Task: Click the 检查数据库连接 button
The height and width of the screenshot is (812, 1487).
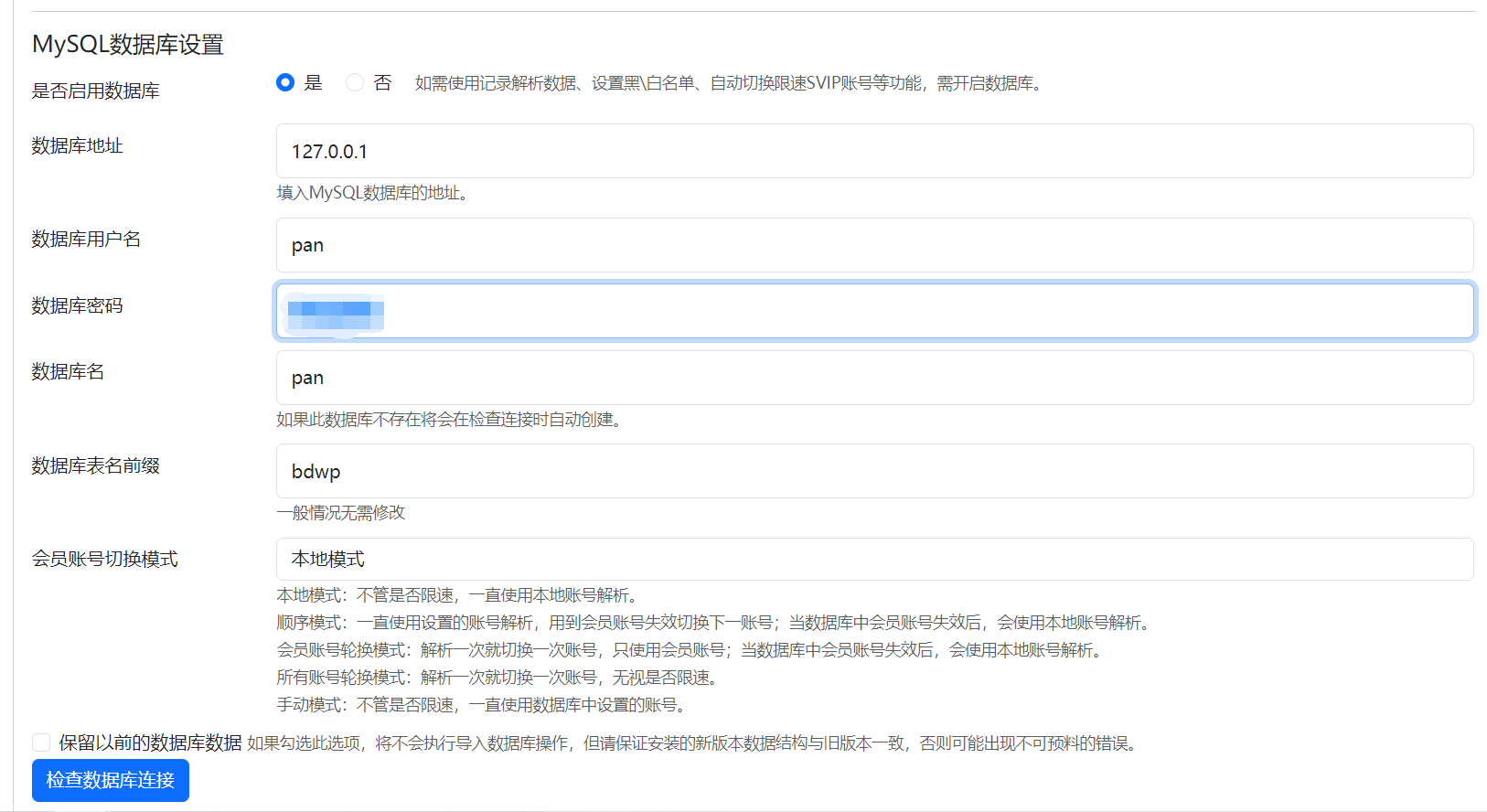Action: (x=111, y=780)
